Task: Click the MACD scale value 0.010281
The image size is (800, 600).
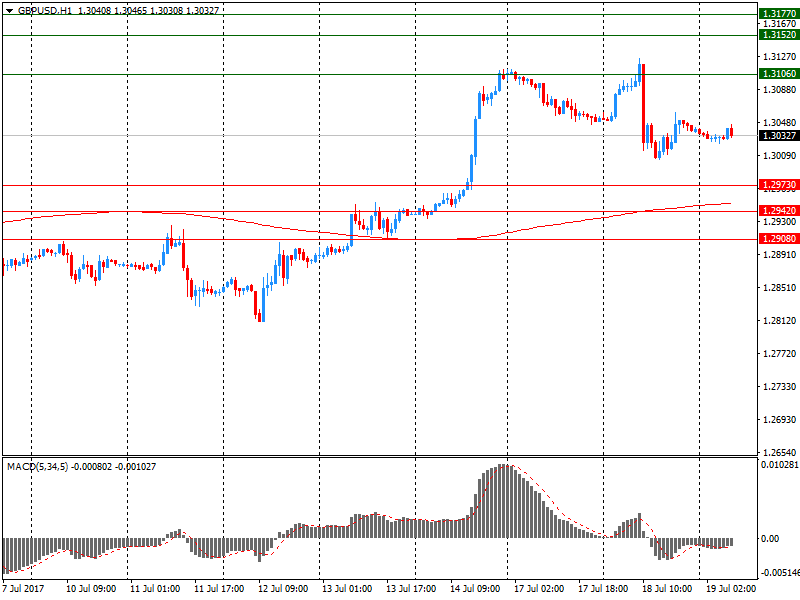Action: pyautogui.click(x=780, y=464)
